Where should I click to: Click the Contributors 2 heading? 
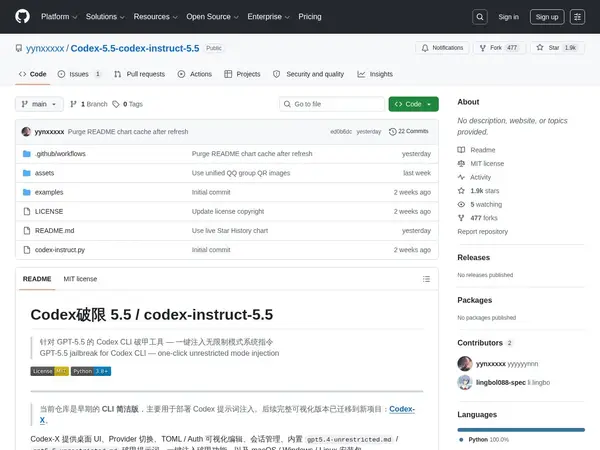(x=485, y=343)
